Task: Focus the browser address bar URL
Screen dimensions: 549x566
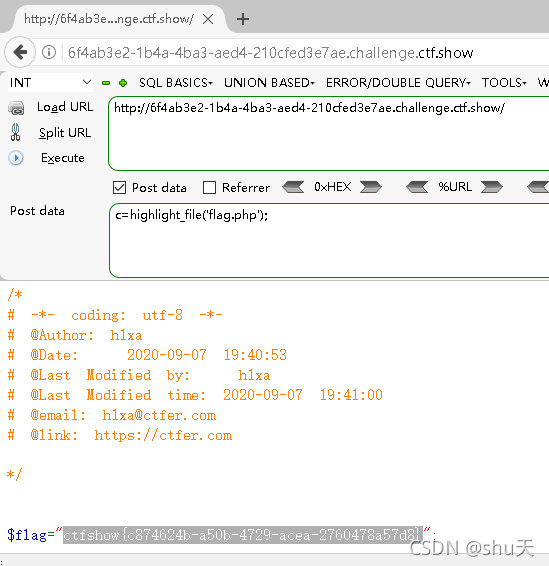Action: (x=271, y=53)
